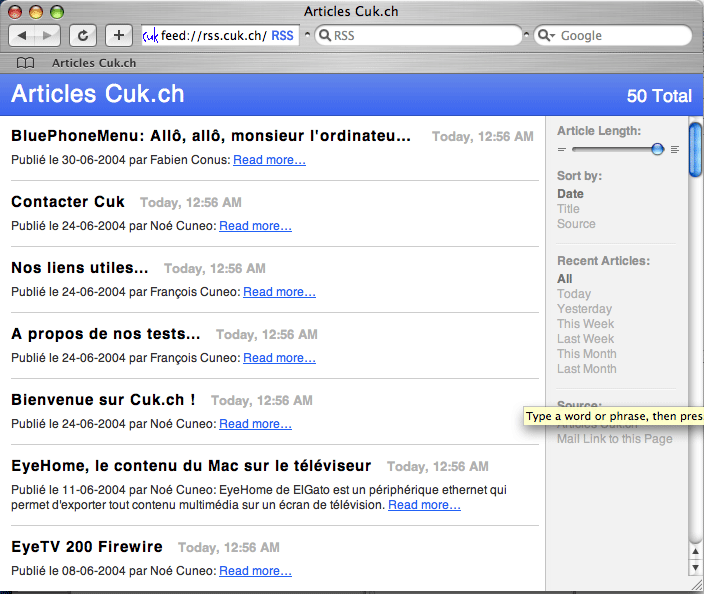This screenshot has height=594, width=704.
Task: Focus the RSS article search field
Action: click(418, 35)
